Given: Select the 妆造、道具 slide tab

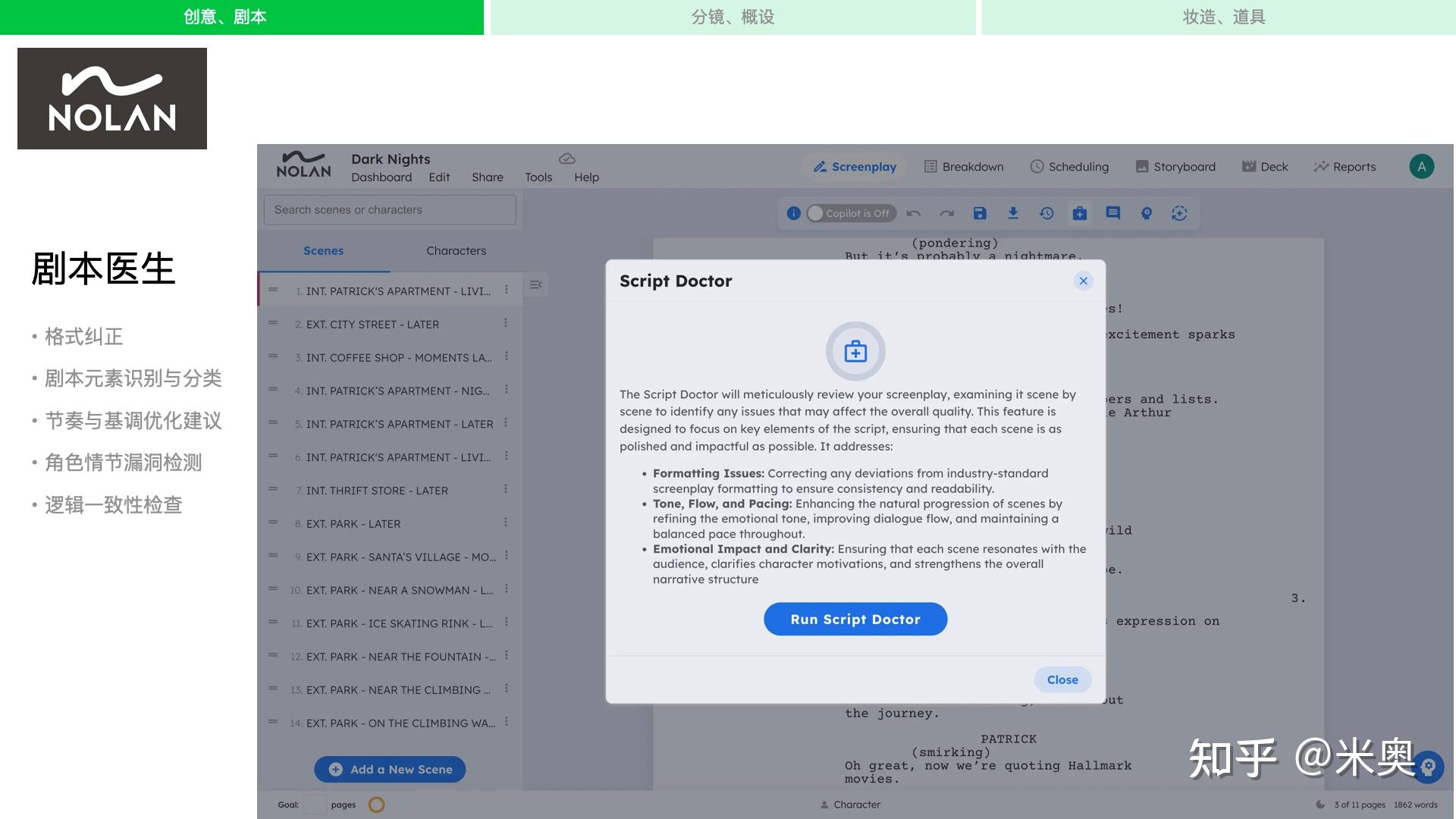Looking at the screenshot, I should click(1219, 17).
